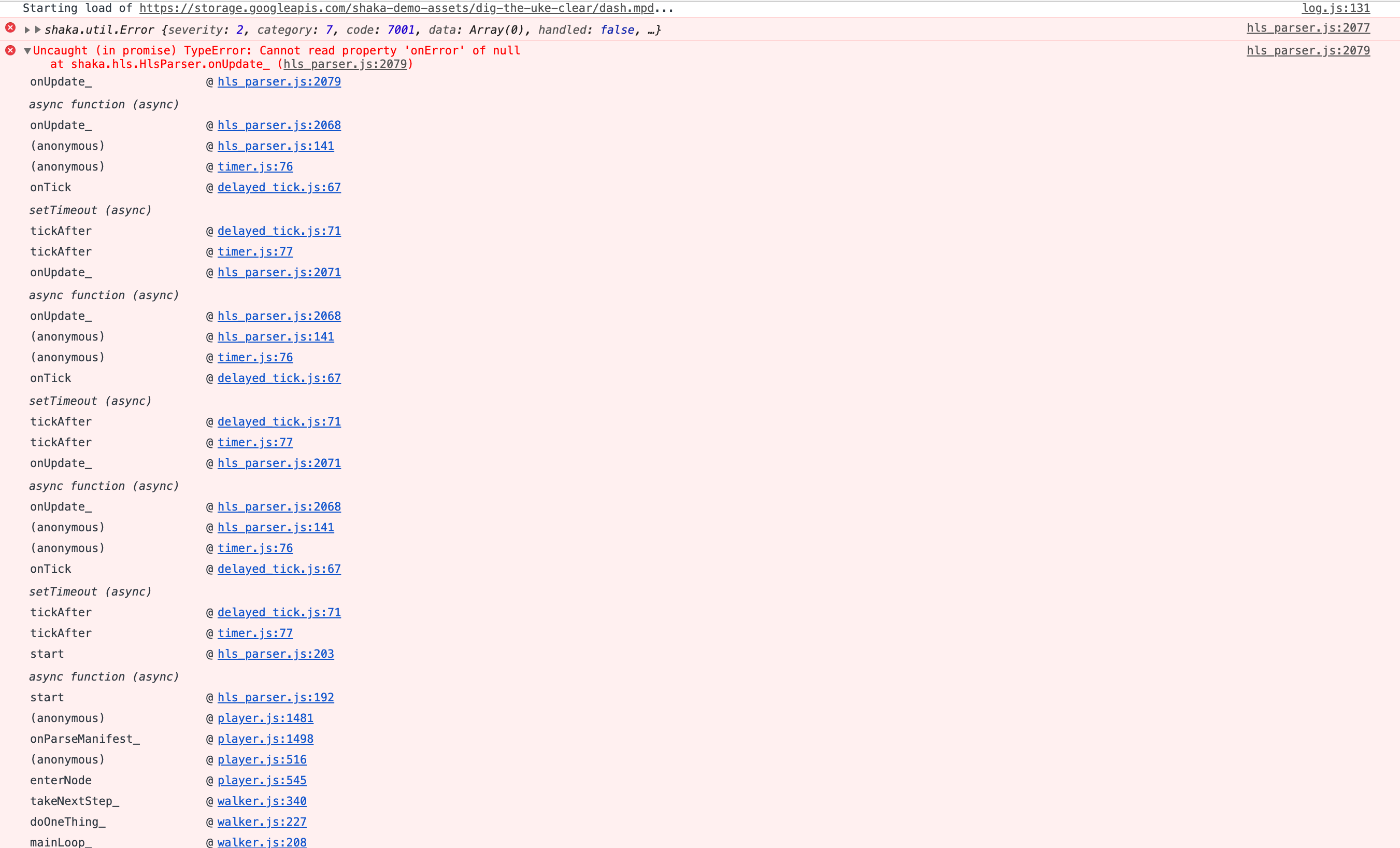Open walker.js:208 for mainLoop_
This screenshot has height=848, width=1400.
click(x=262, y=842)
